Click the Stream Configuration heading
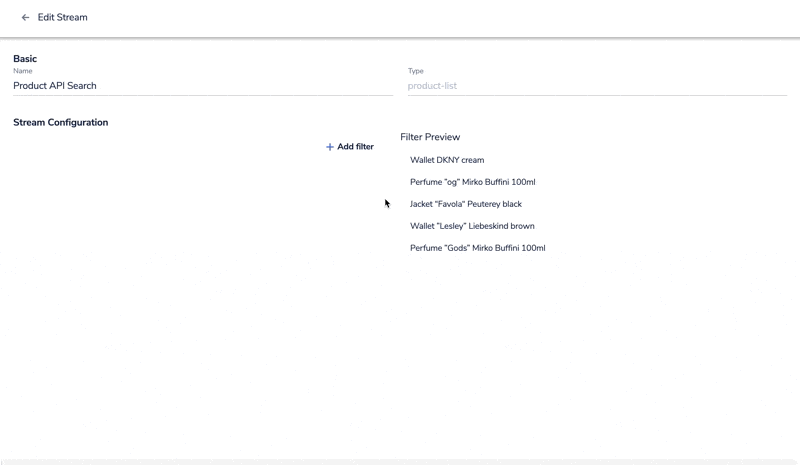Screen dimensions: 800x465 click(x=61, y=123)
